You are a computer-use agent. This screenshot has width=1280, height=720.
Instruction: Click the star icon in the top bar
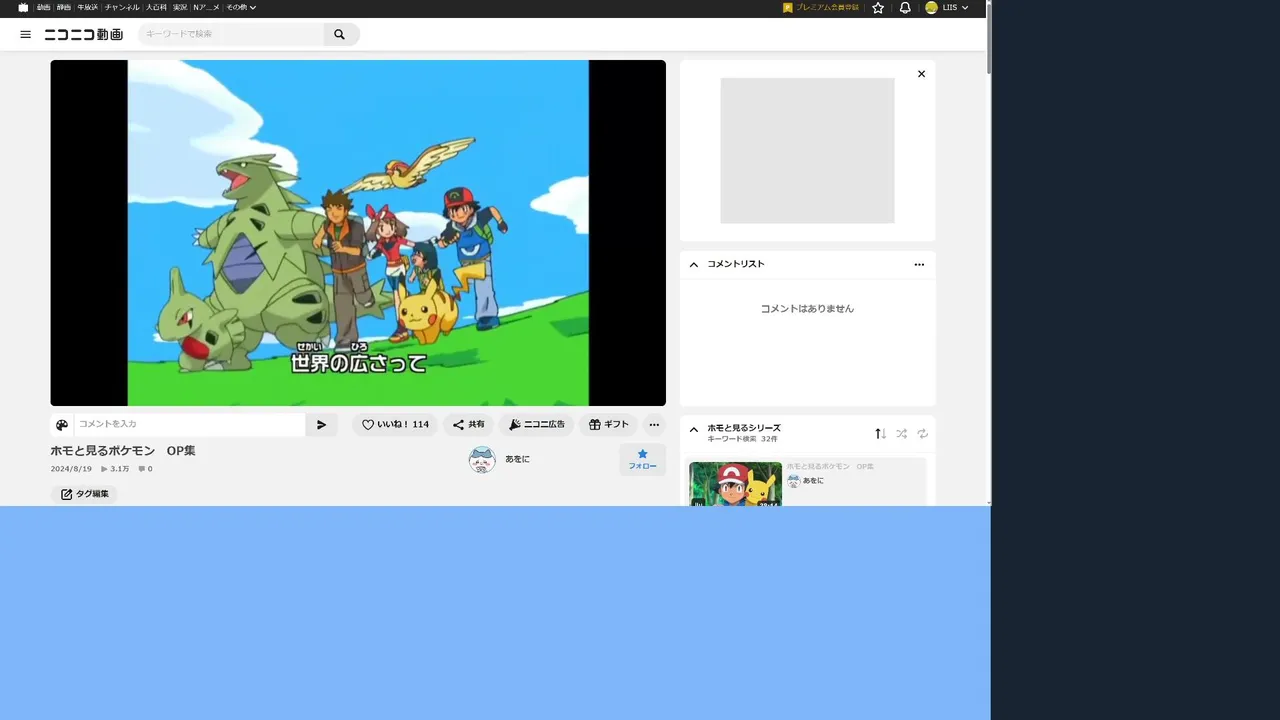point(878,7)
